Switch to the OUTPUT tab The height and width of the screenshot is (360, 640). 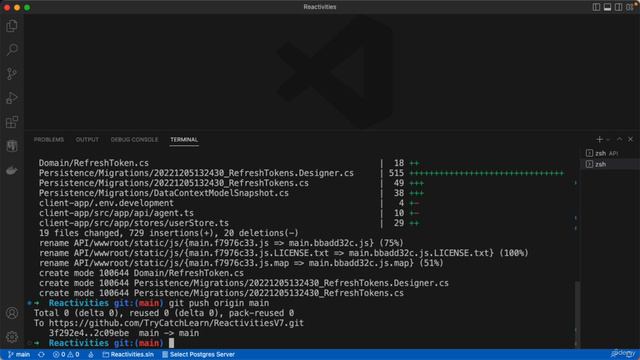pos(87,140)
